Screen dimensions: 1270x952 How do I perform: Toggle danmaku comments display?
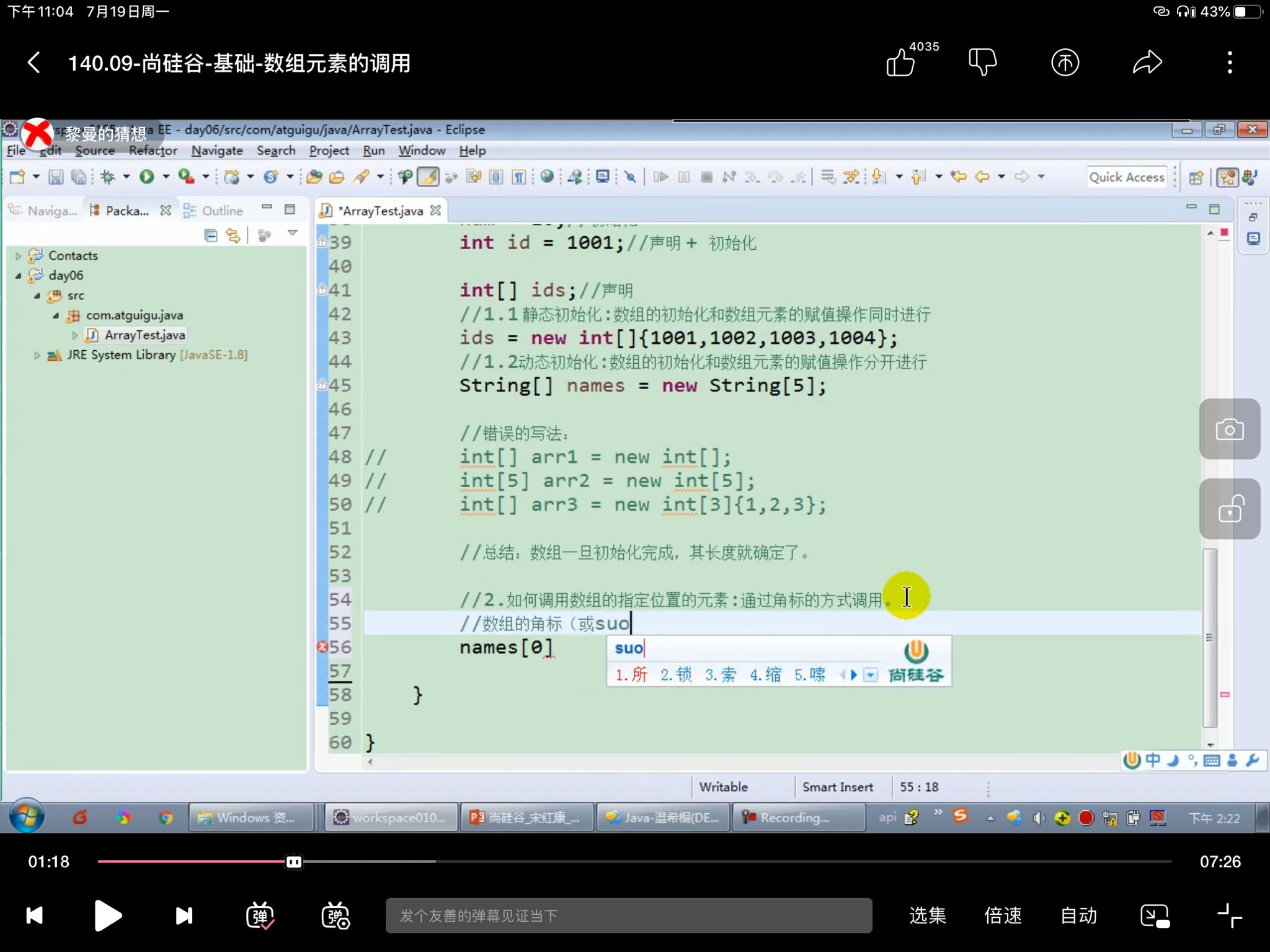(260, 915)
